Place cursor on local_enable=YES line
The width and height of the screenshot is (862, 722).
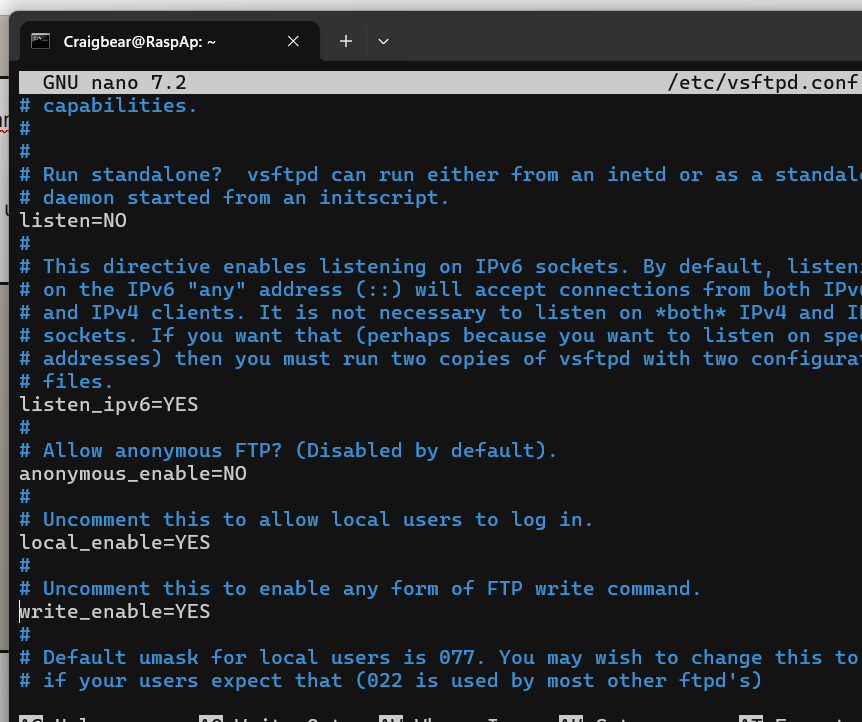point(115,542)
